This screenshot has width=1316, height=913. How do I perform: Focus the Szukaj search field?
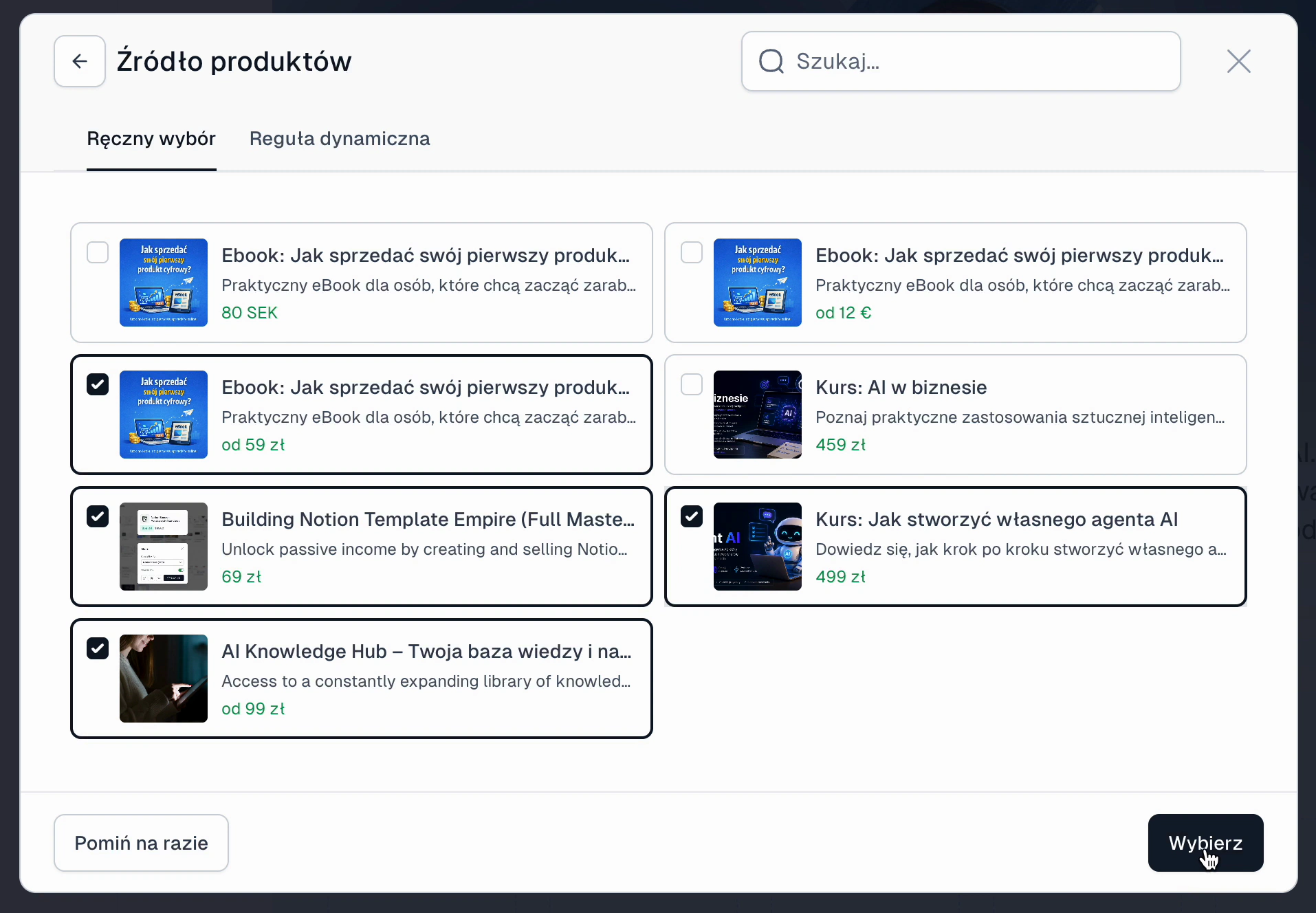(x=961, y=61)
